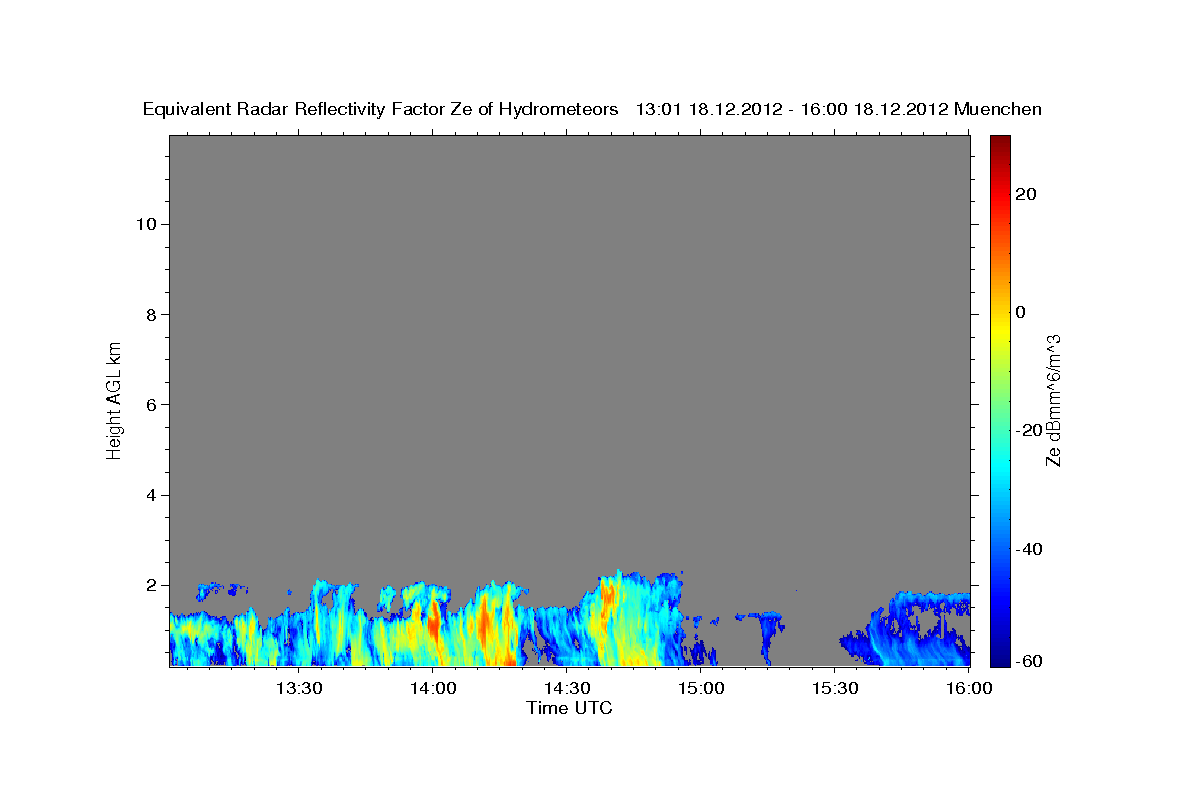
Task: Click the height tick label '2'
Action: click(149, 585)
